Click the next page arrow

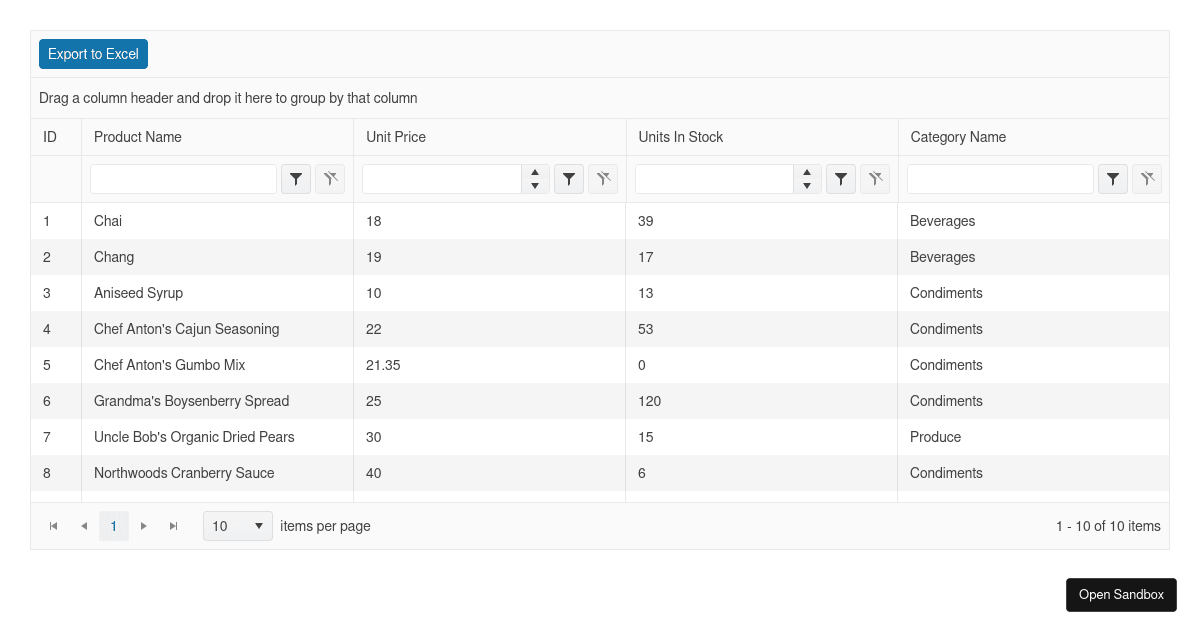144,525
